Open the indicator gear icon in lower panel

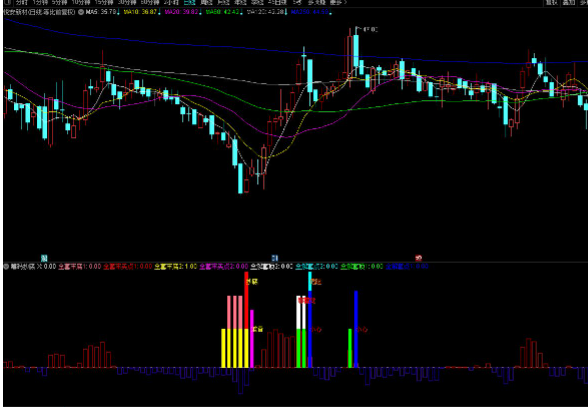tap(6, 267)
